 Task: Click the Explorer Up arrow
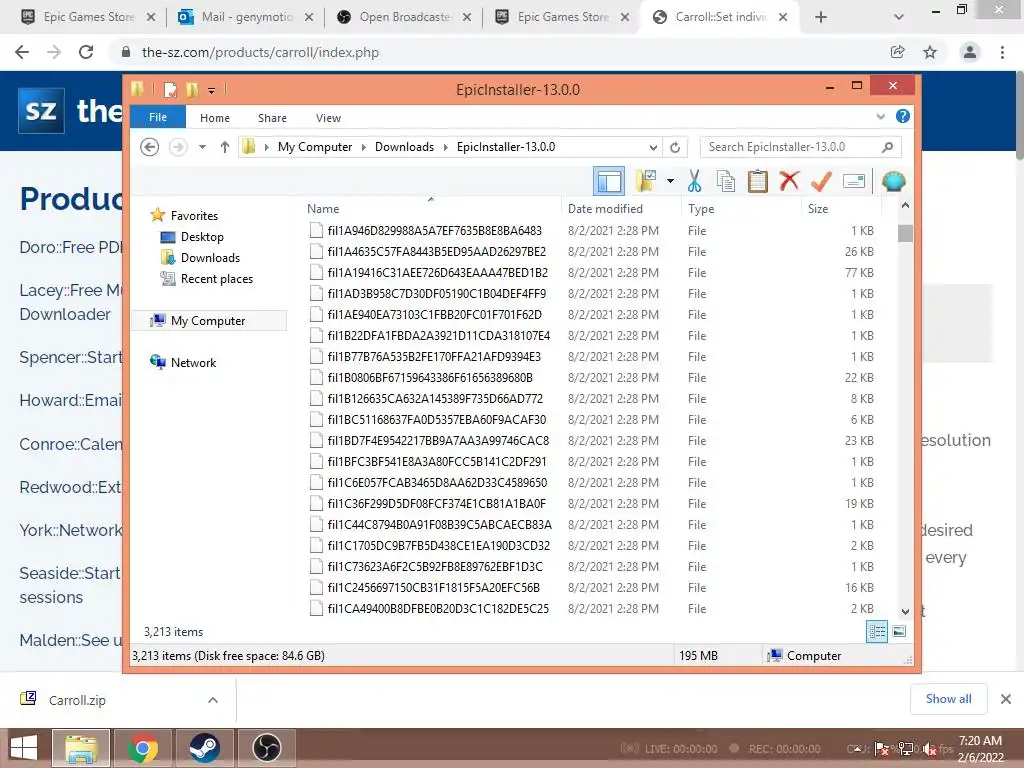click(225, 147)
